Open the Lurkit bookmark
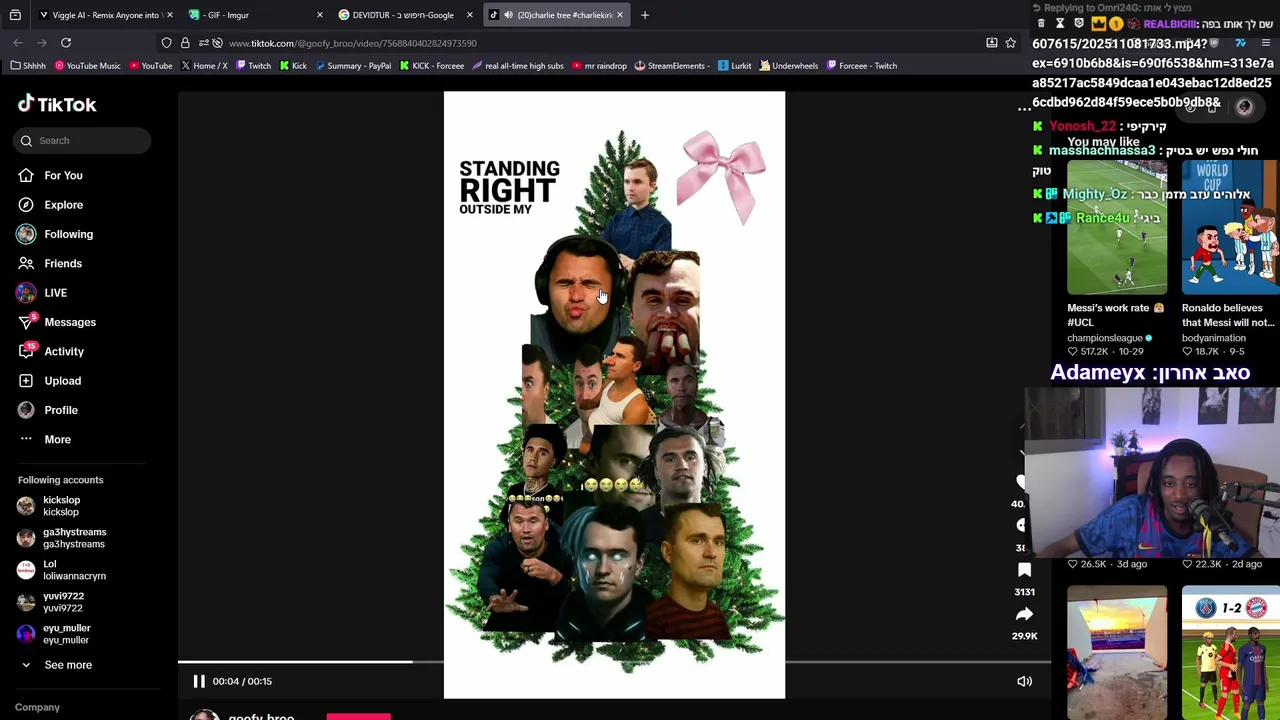The width and height of the screenshot is (1280, 720). tap(734, 66)
